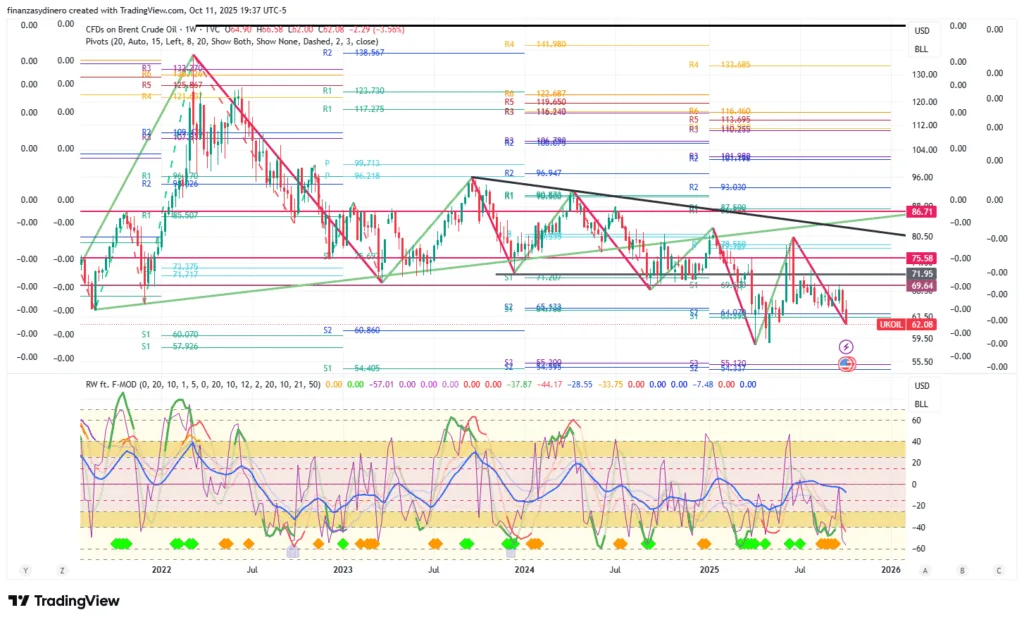
Task: Open the USD currency selector on price chart
Action: coord(921,31)
